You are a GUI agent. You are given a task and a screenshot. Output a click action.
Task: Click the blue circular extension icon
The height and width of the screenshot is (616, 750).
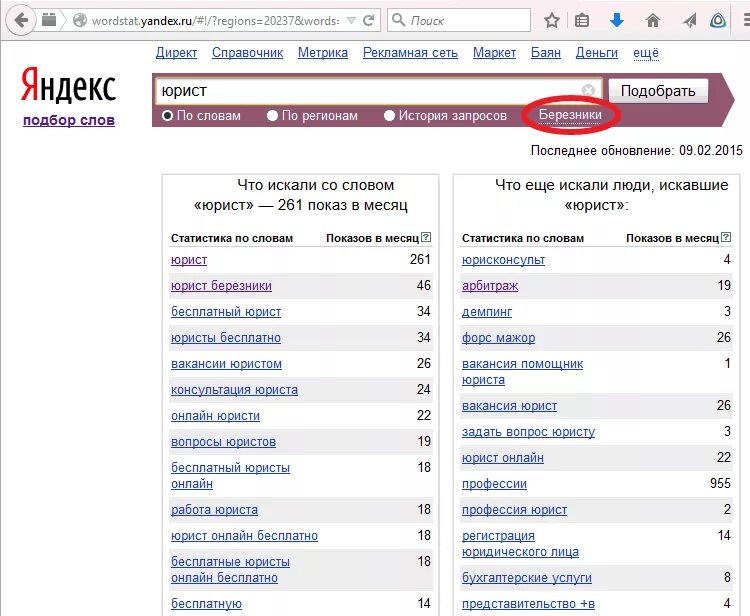[x=718, y=21]
